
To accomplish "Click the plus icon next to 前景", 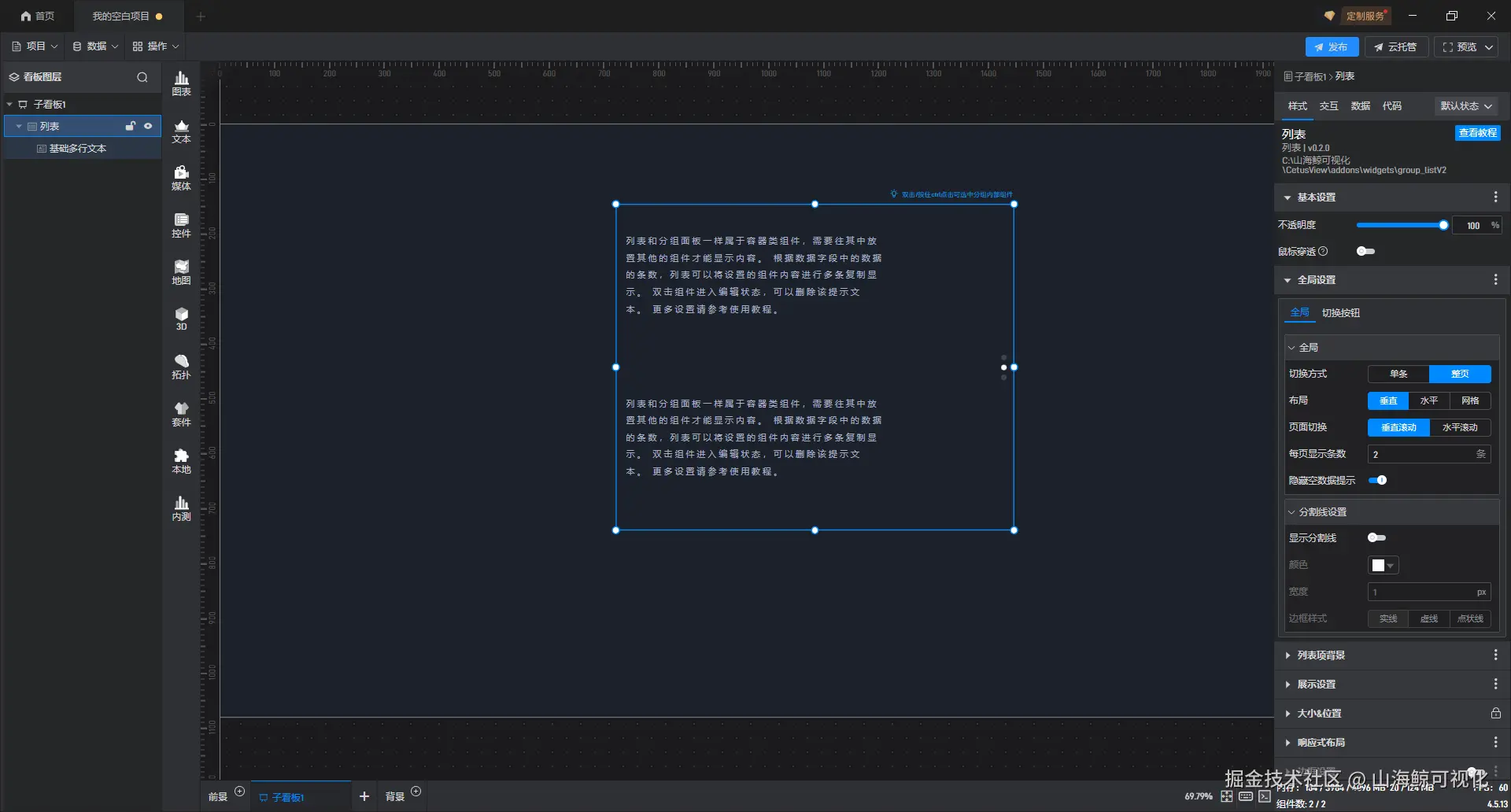I will (240, 792).
